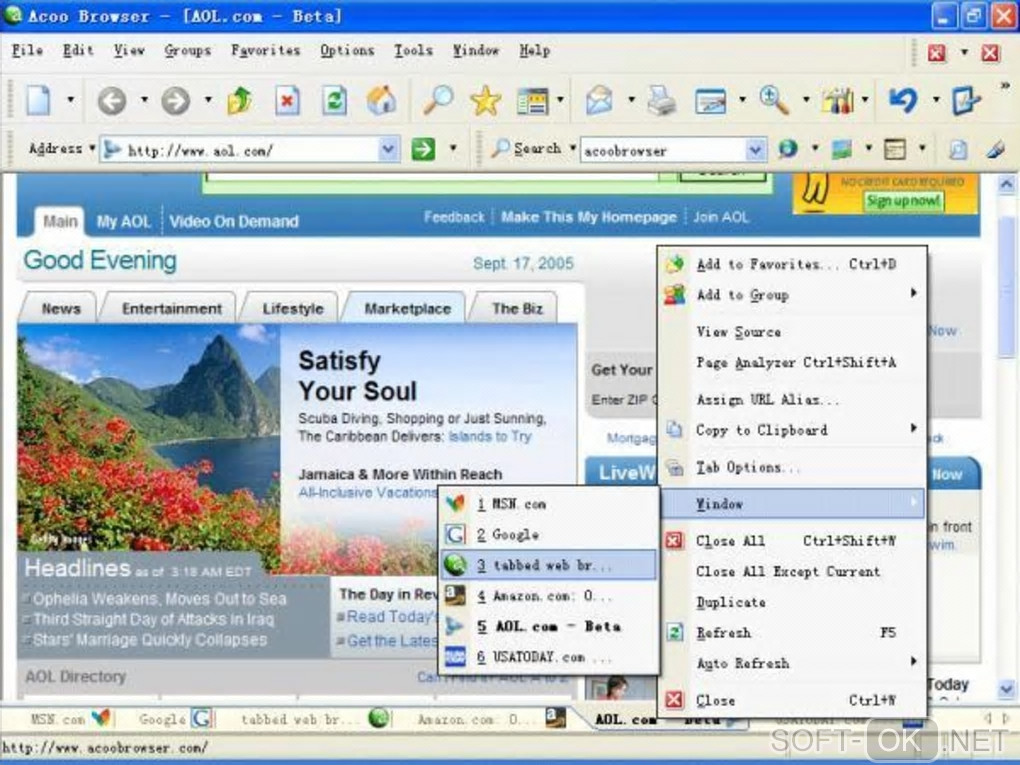The image size is (1020, 765).
Task: Expand Copy to Clipboard submenu
Action: tap(914, 428)
